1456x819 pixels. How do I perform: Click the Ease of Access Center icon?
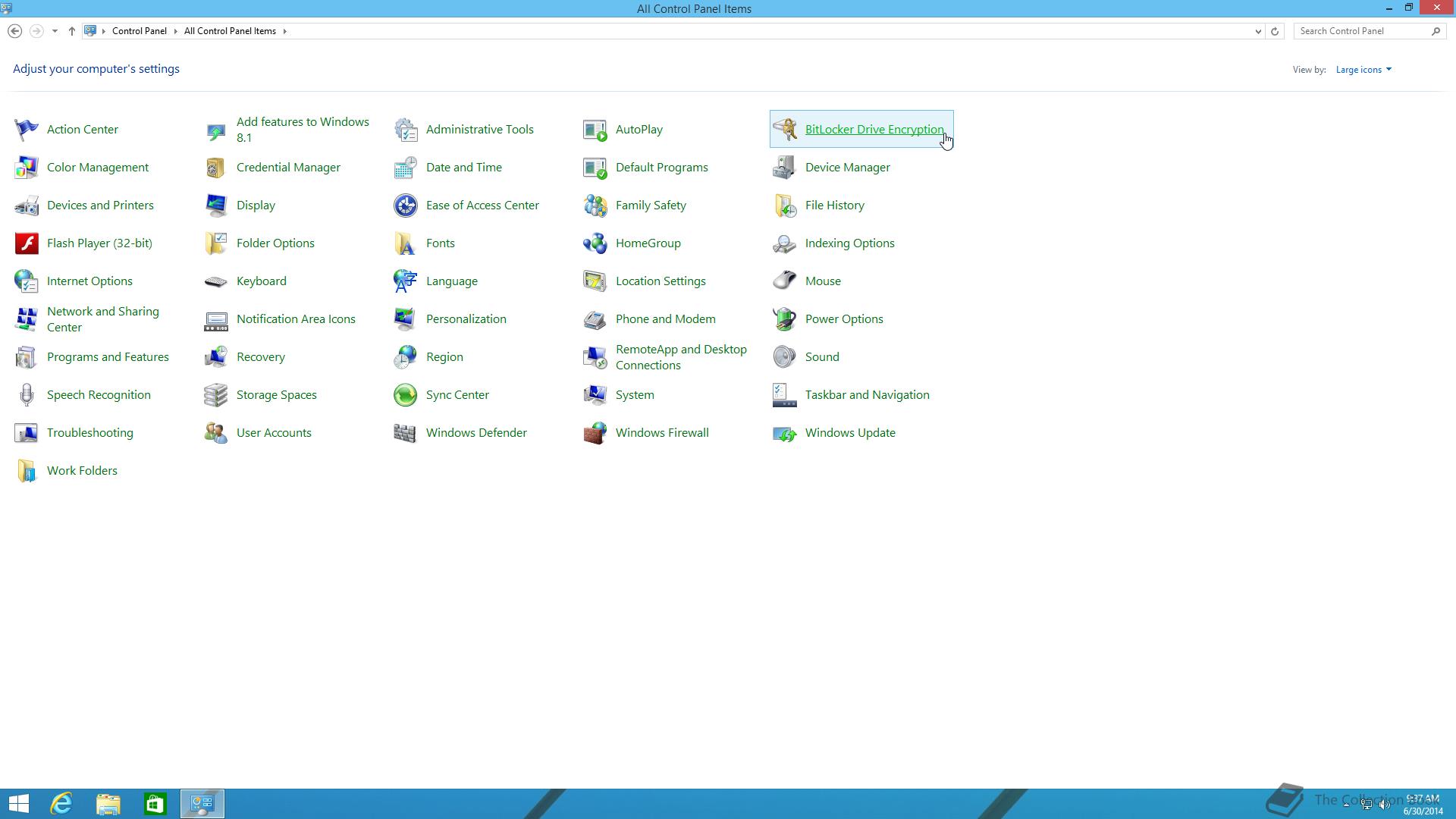pyautogui.click(x=406, y=206)
